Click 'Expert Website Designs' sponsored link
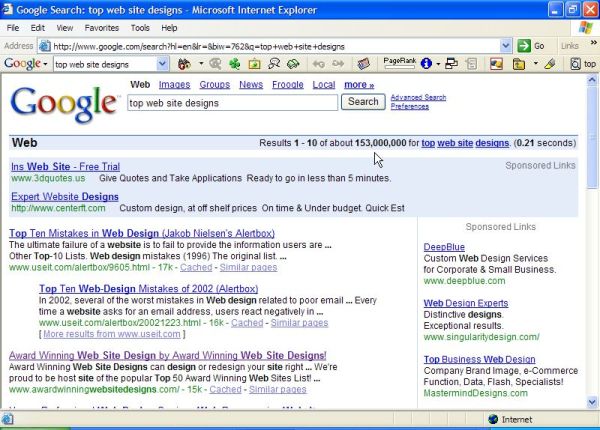The image size is (600, 430). click(x=65, y=197)
